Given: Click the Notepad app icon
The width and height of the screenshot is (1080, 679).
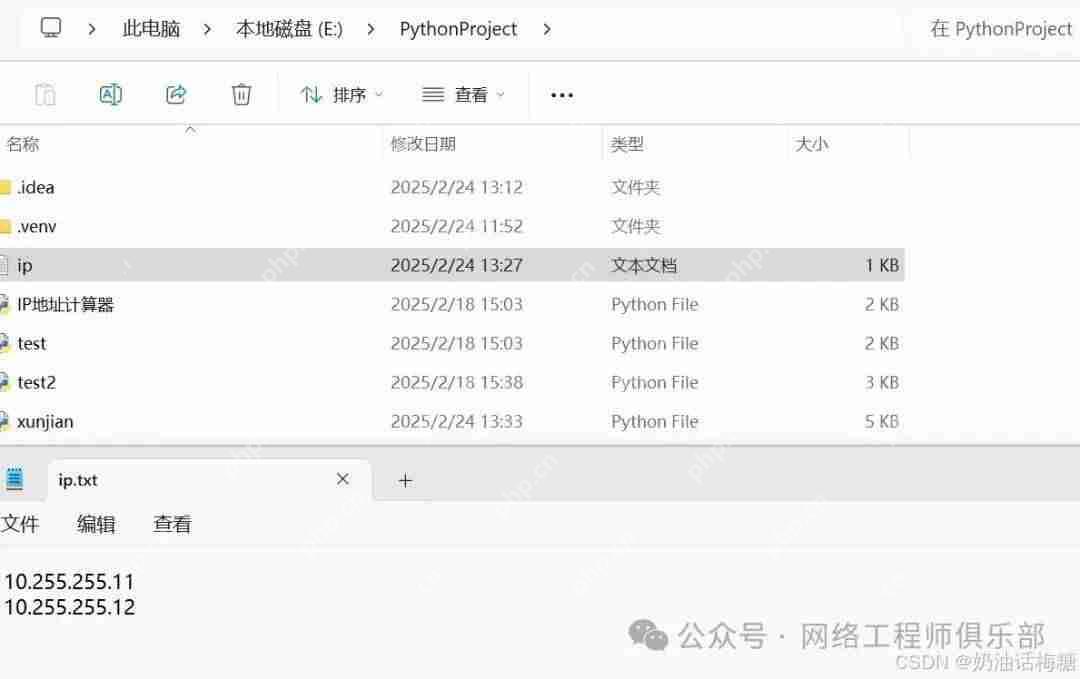Looking at the screenshot, I should 14,479.
